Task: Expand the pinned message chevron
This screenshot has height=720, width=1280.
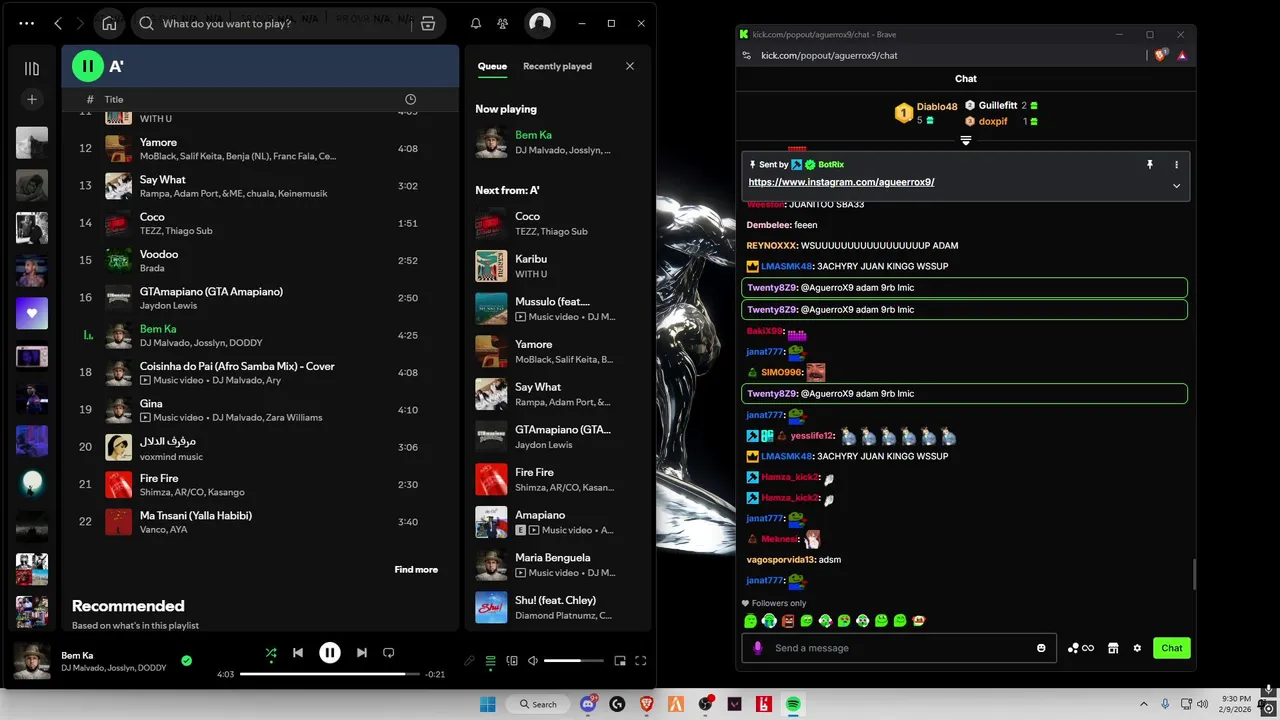Action: point(1176,185)
